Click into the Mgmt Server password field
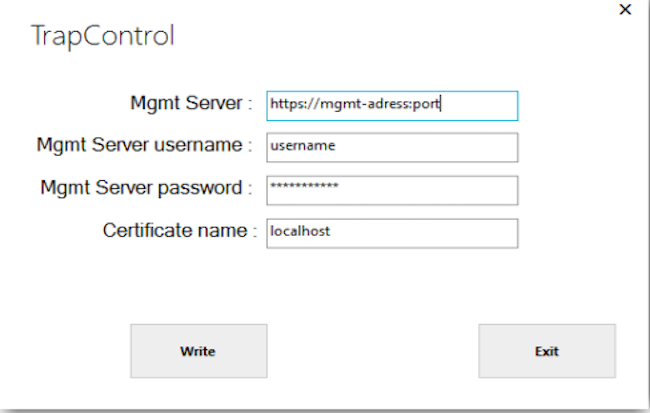The width and height of the screenshot is (650, 413). point(392,189)
